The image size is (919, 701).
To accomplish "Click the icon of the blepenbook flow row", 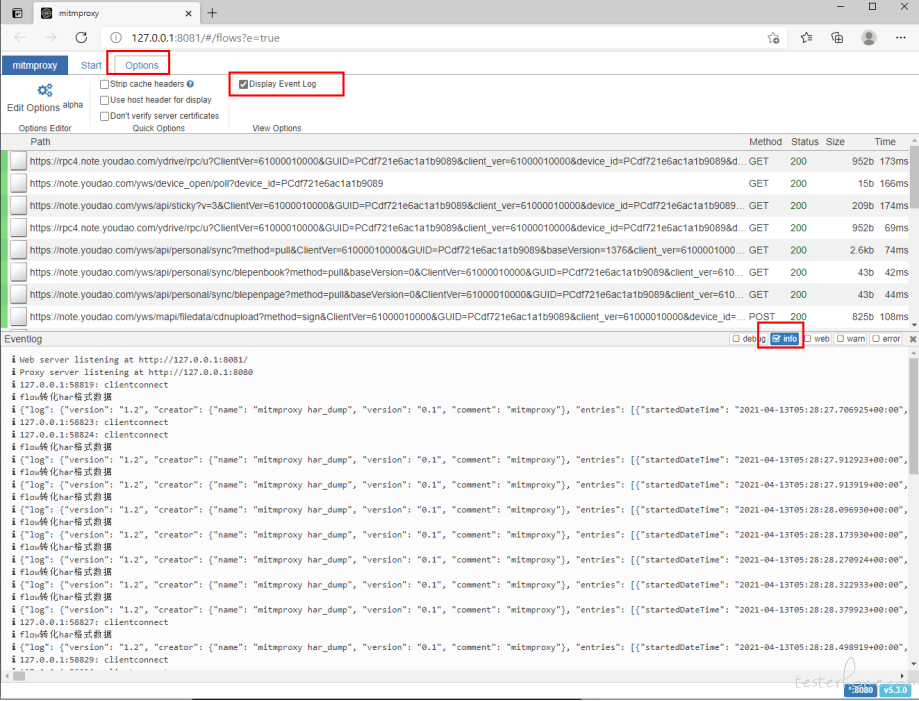I will click(19, 273).
